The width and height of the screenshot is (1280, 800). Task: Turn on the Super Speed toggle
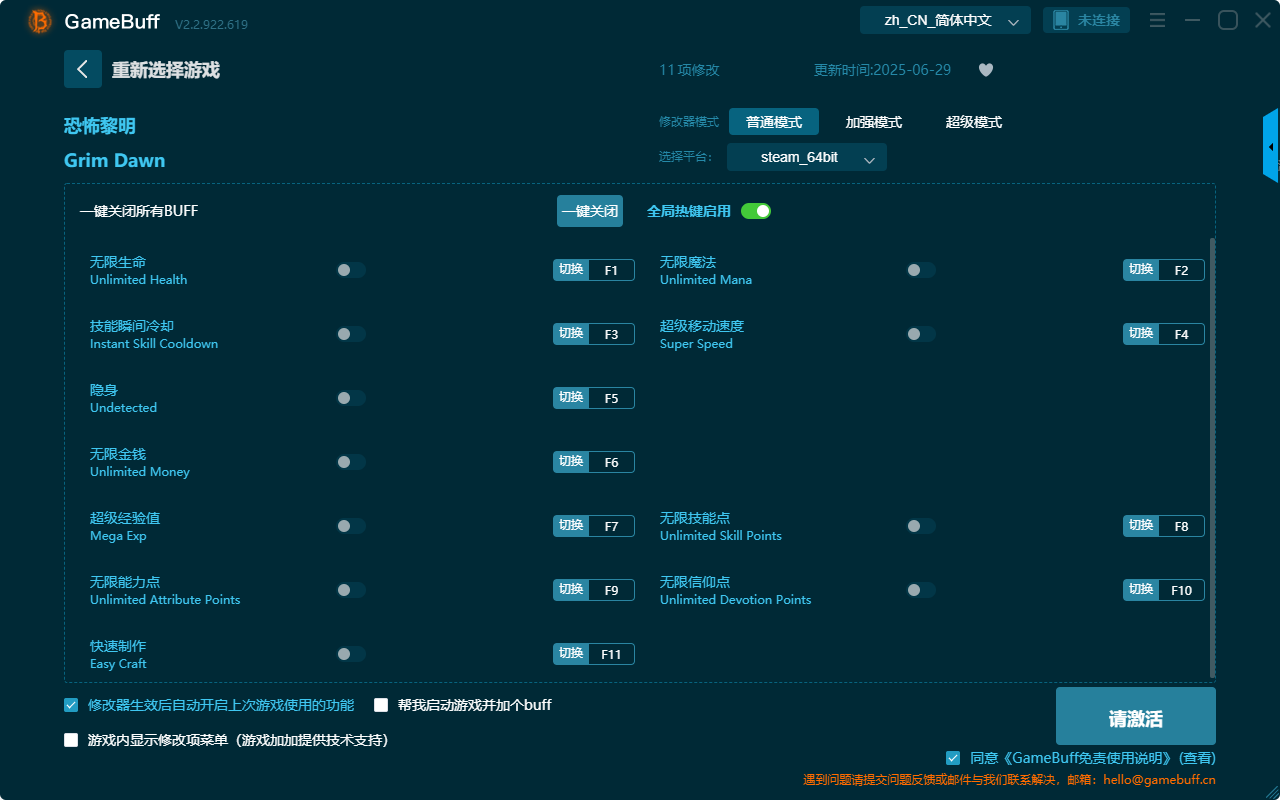(920, 333)
